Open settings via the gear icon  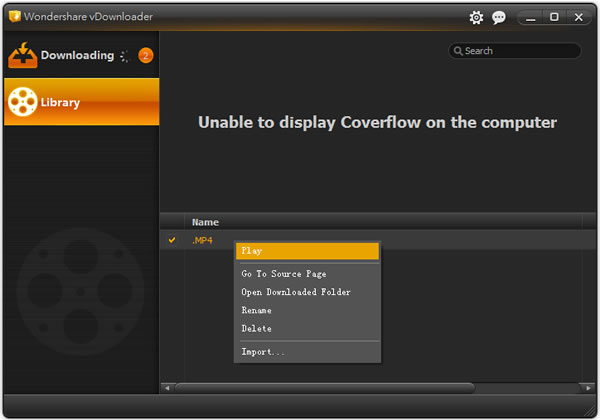(476, 17)
